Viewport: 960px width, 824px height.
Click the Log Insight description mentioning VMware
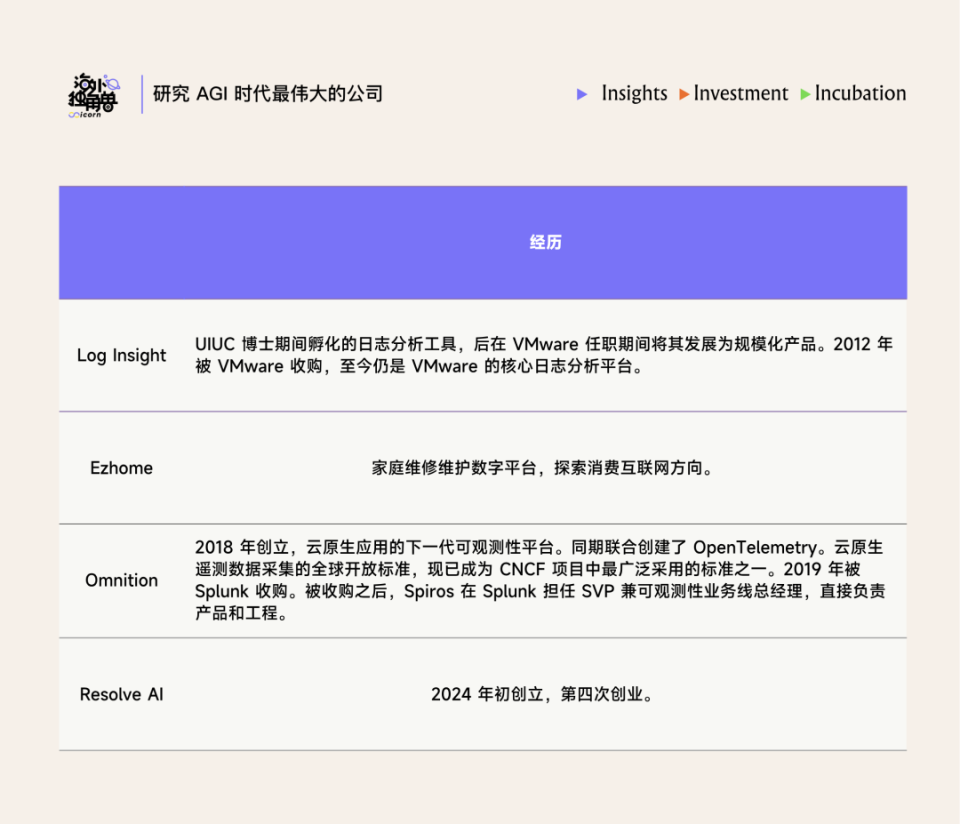(544, 355)
